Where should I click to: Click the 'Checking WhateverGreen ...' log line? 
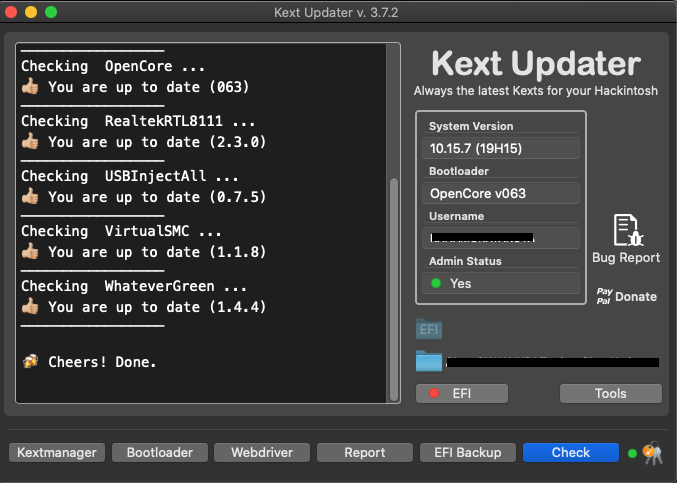click(x=134, y=286)
